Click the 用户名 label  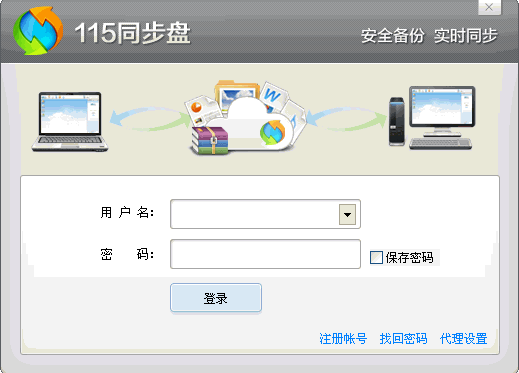(x=127, y=212)
